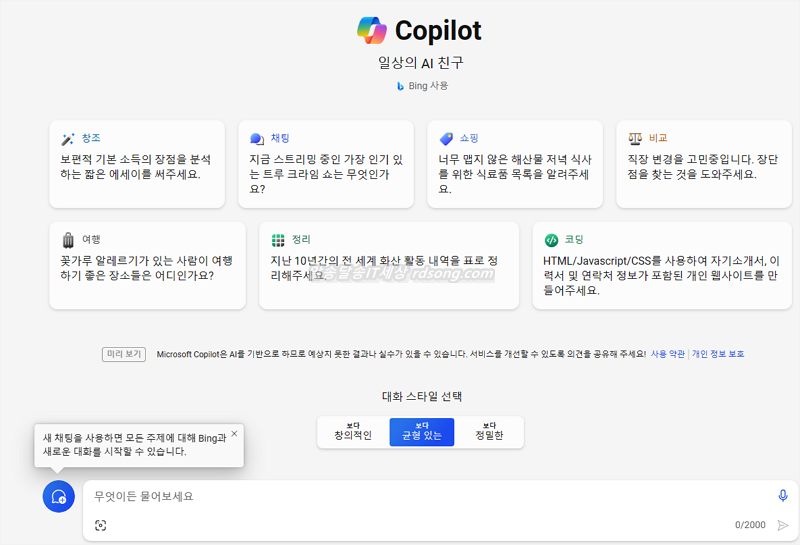Image resolution: width=800 pixels, height=545 pixels.
Task: Click the send arrow icon
Action: [x=783, y=525]
